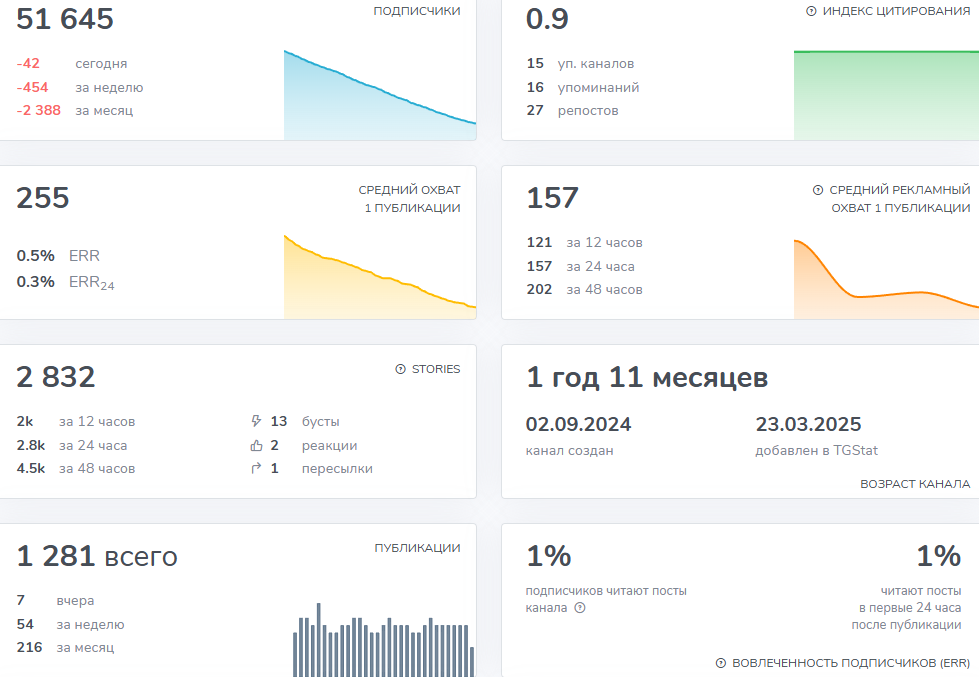Screen dimensions: 979x677
Task: Click citation index value 0.9
Action: pos(547,19)
